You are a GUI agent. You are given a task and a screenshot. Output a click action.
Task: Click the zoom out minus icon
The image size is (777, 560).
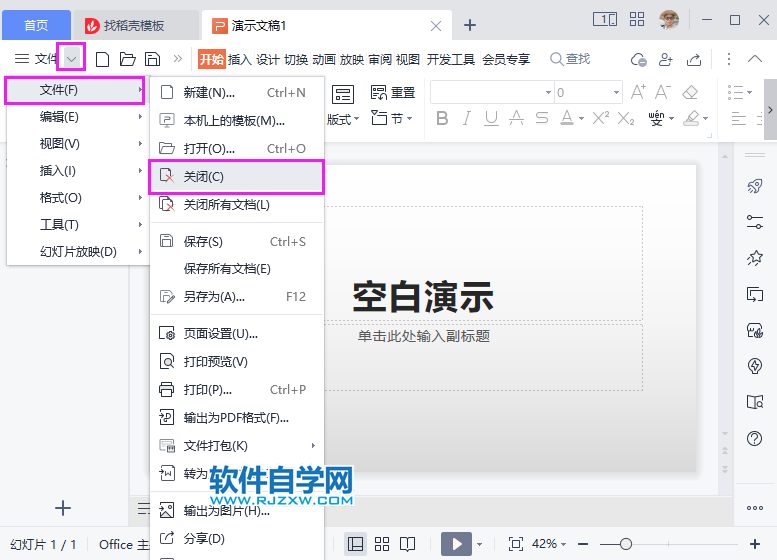pos(583,544)
